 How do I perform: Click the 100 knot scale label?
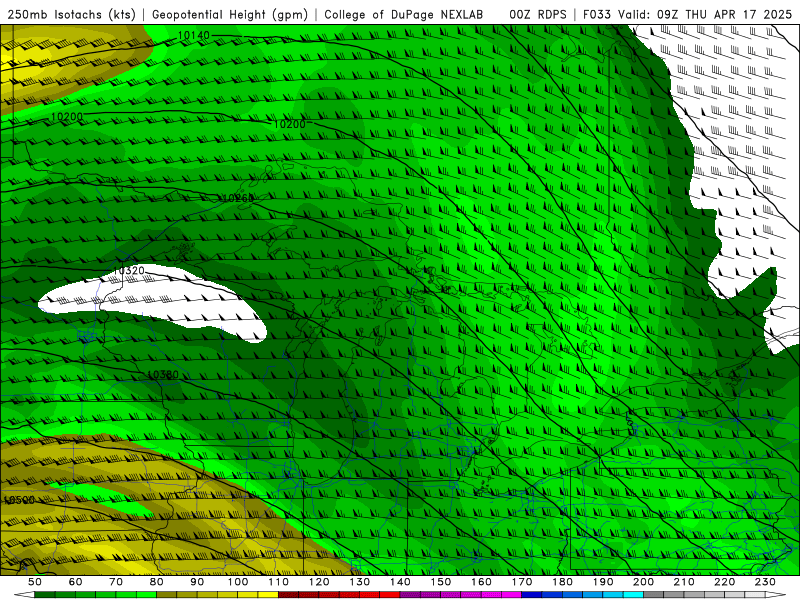click(238, 582)
